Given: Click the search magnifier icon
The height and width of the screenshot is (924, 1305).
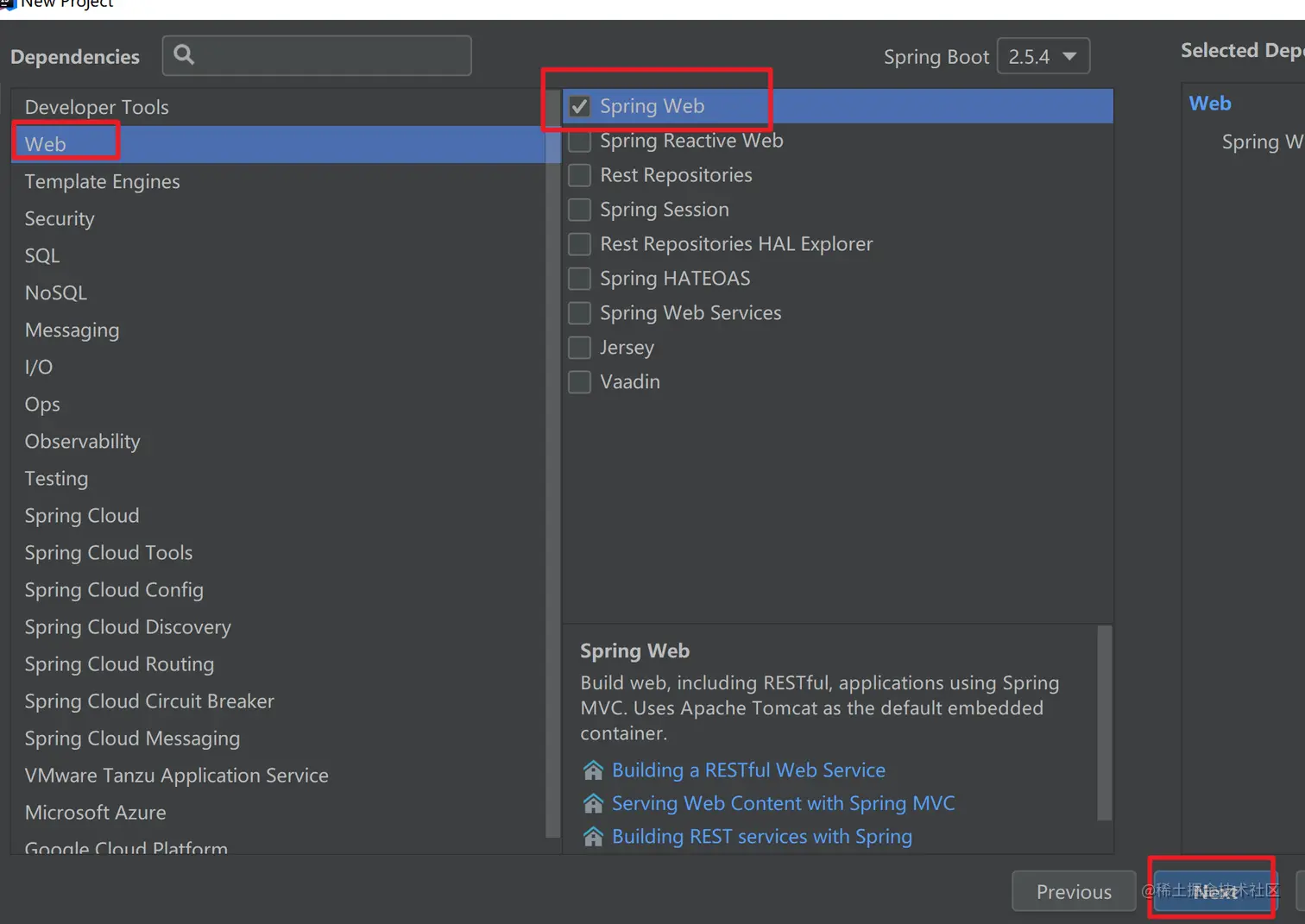Looking at the screenshot, I should pos(184,55).
